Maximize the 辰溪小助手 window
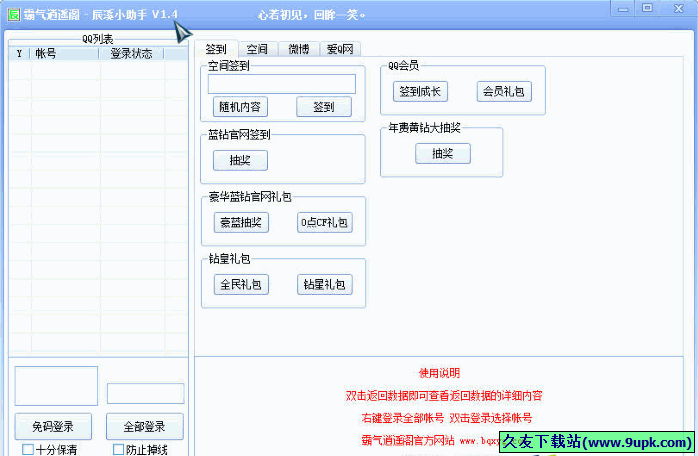 coord(647,8)
